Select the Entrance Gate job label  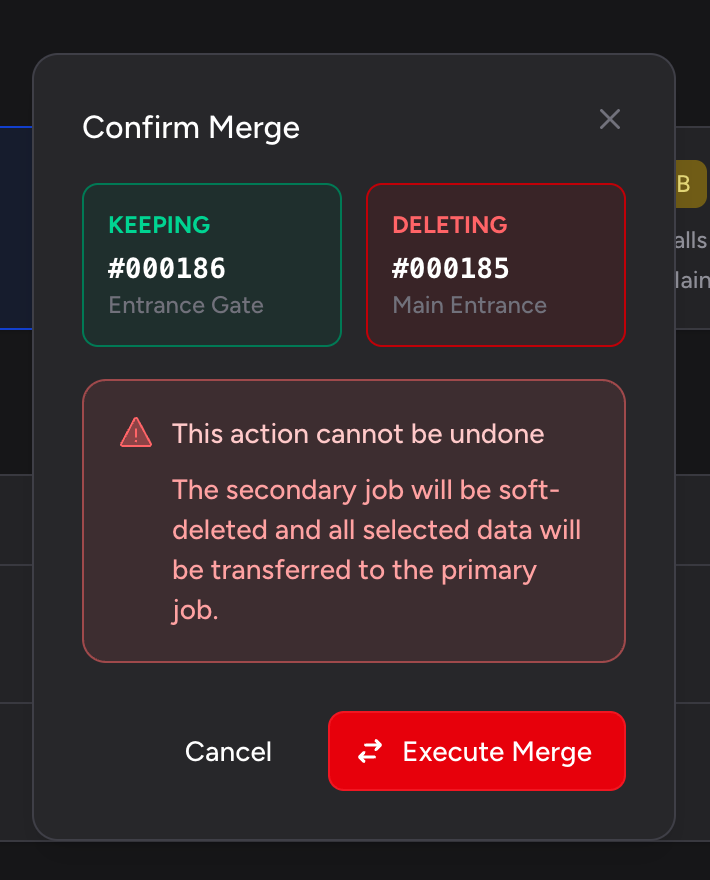185,305
